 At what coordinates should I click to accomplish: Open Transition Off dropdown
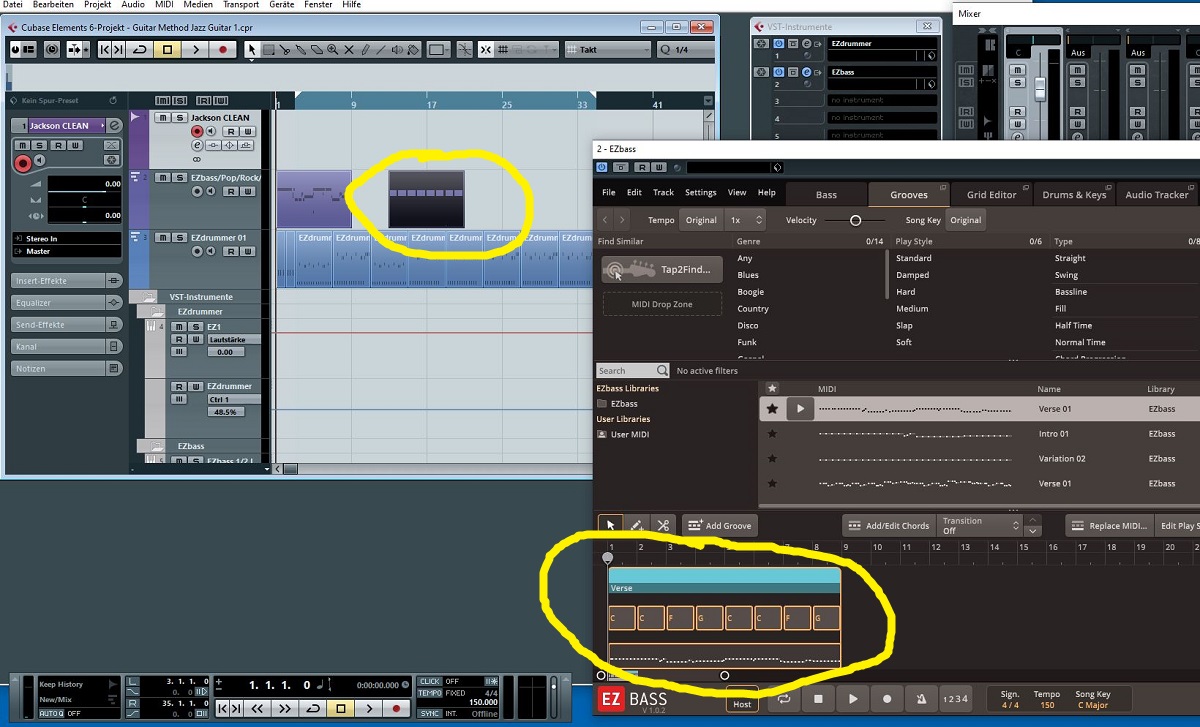tap(979, 525)
